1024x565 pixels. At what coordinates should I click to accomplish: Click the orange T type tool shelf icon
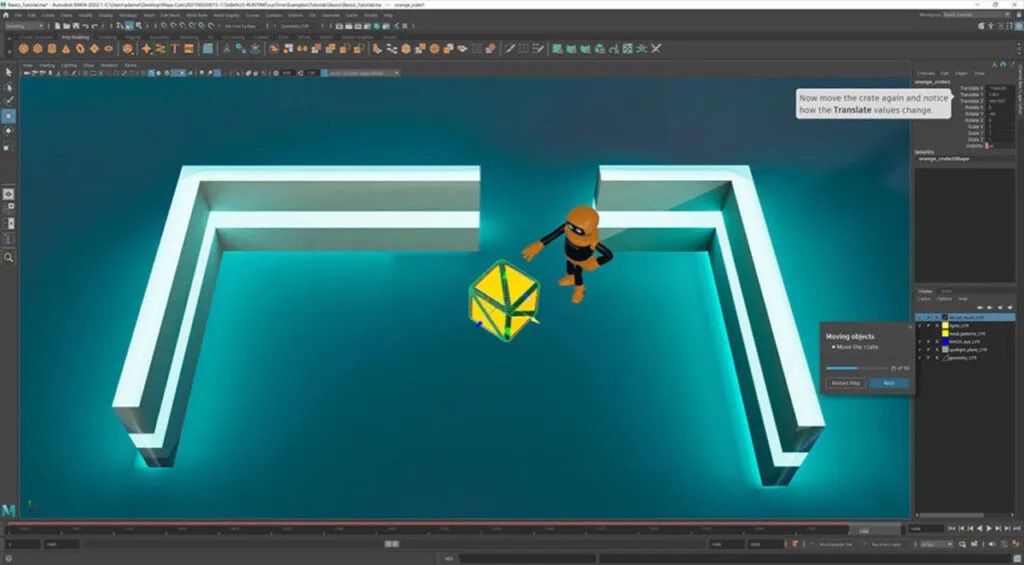(x=174, y=48)
